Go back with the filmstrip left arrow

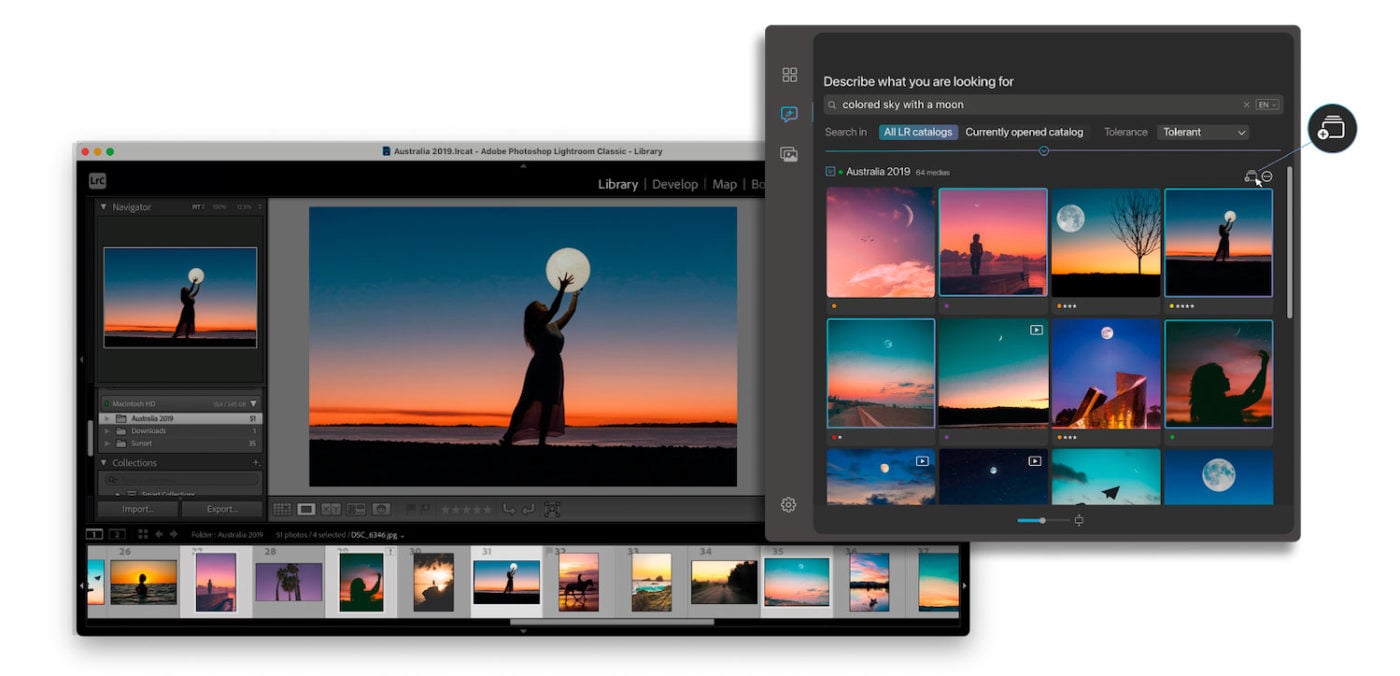pyautogui.click(x=158, y=534)
